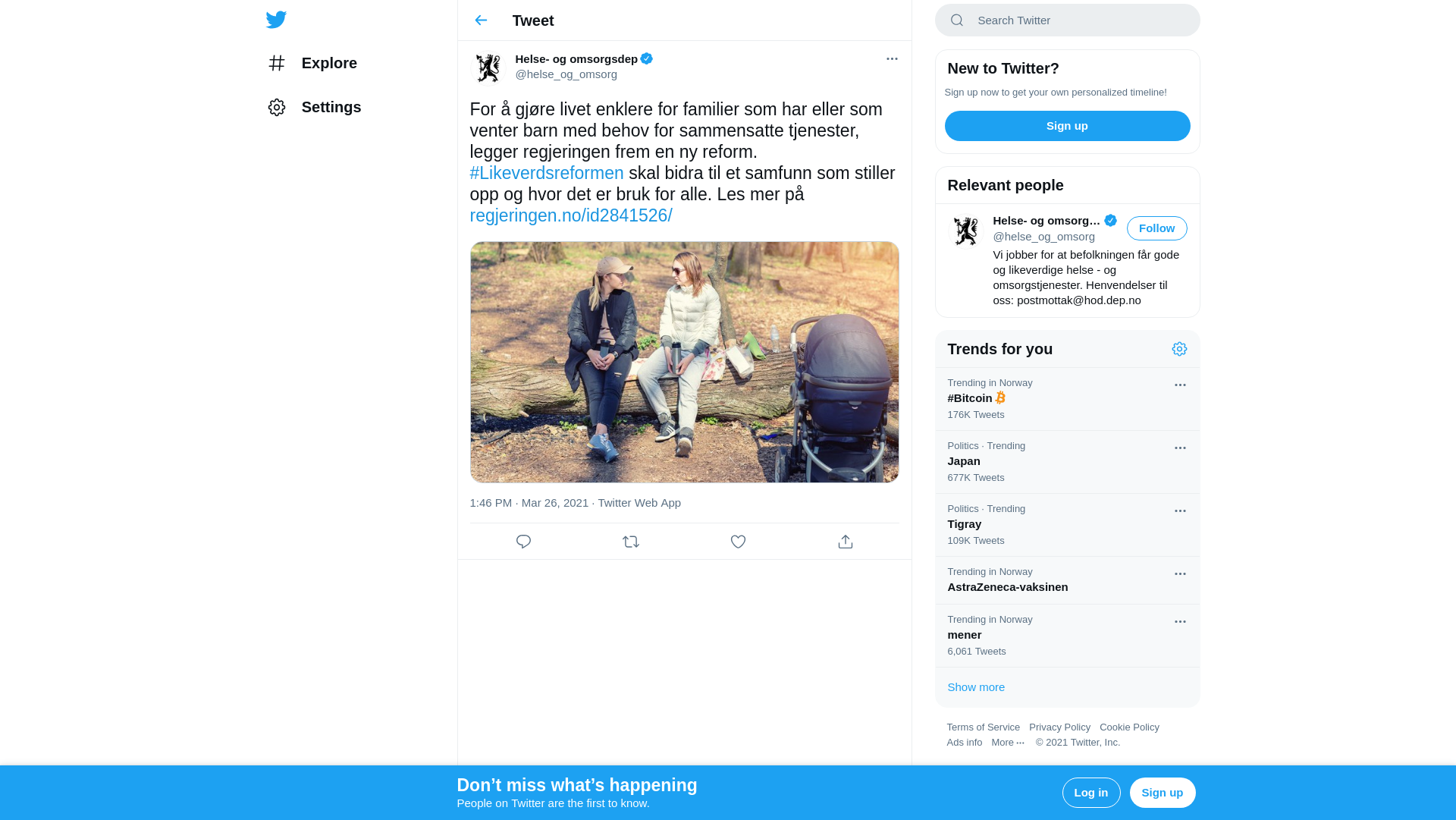Click Show more under trends

click(976, 687)
